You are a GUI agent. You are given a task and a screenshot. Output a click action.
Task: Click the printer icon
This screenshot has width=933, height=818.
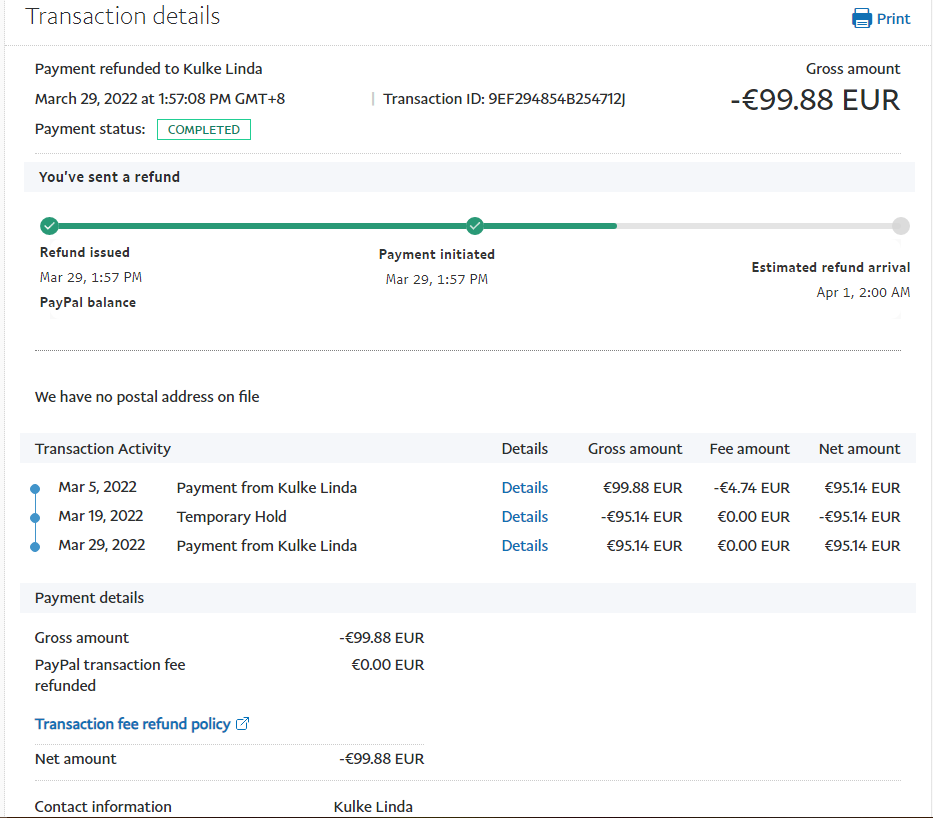tap(861, 18)
